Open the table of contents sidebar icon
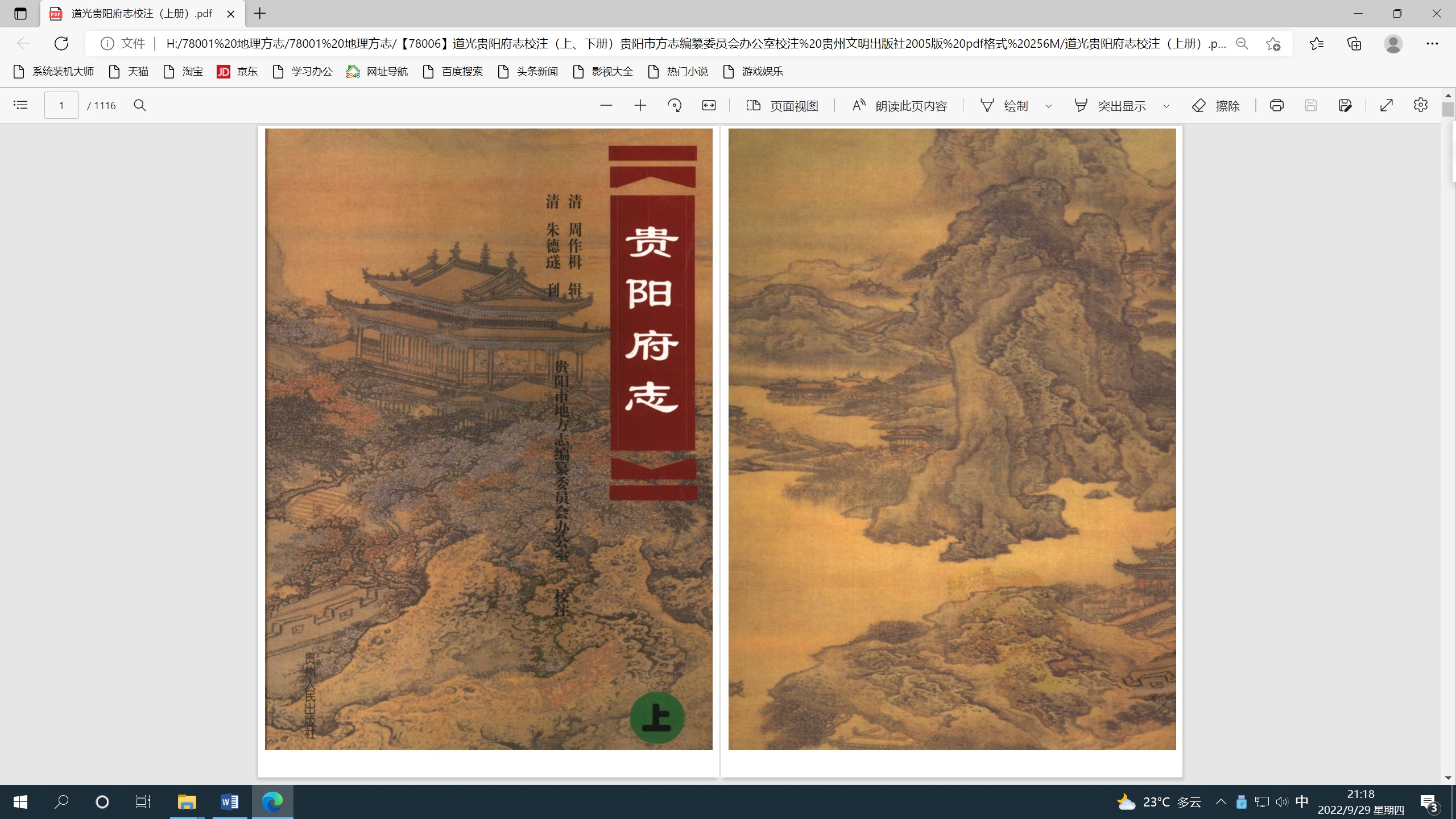This screenshot has width=1456, height=819. point(20,105)
